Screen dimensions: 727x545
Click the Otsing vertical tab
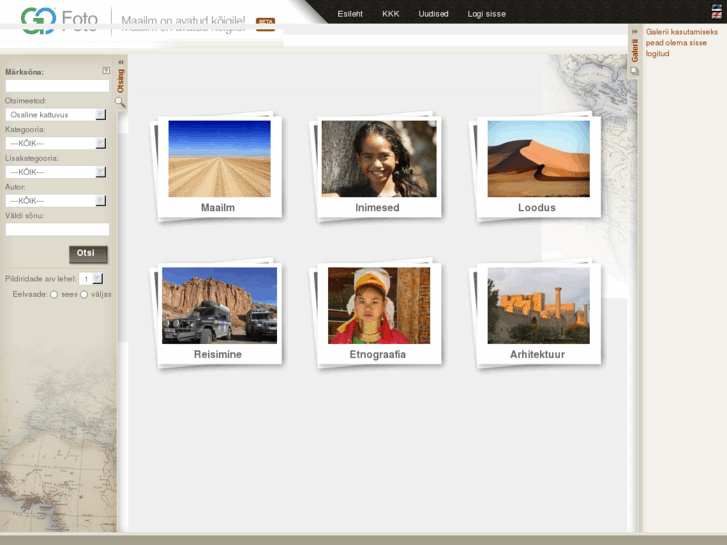pos(121,81)
